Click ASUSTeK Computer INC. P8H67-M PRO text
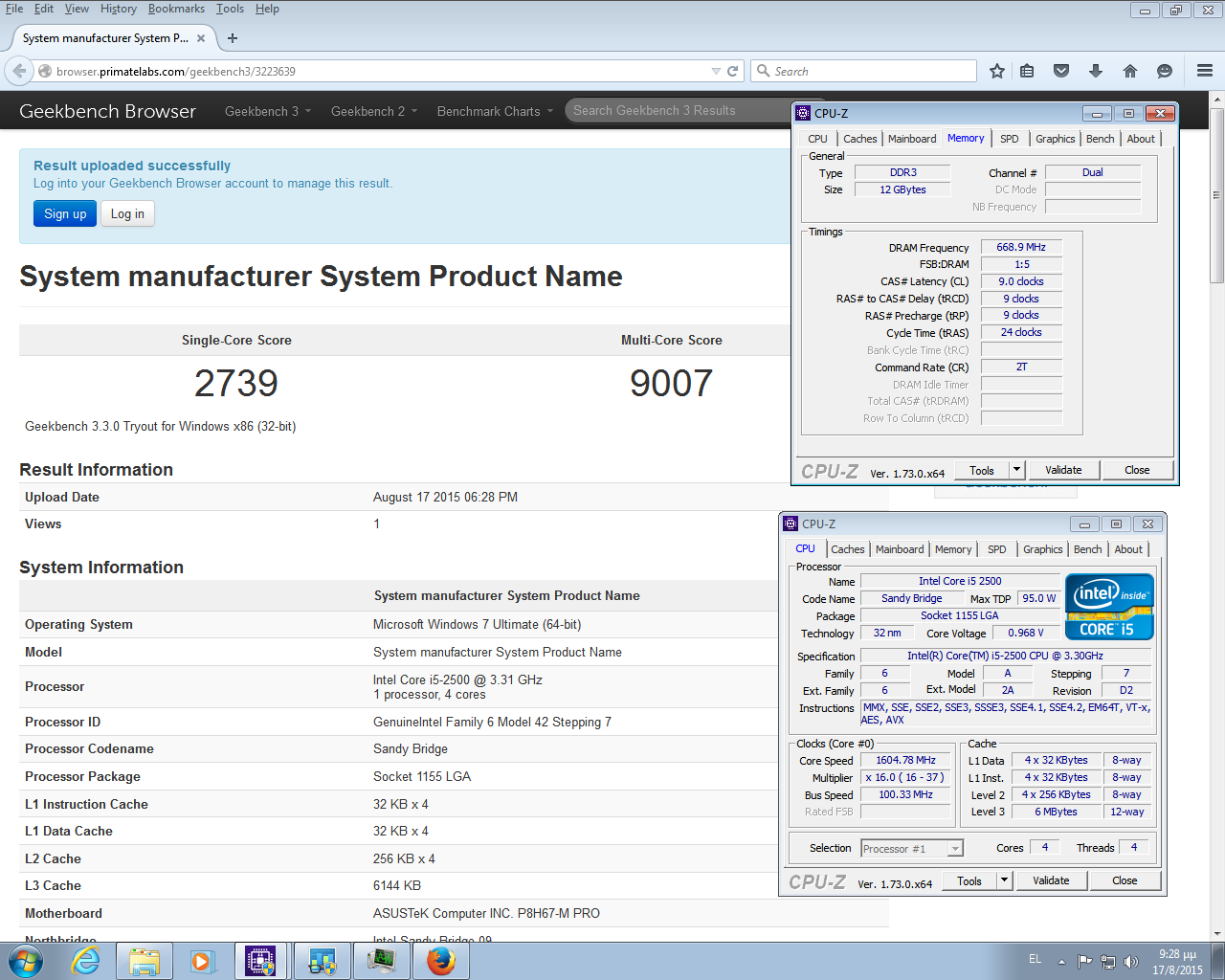The image size is (1225, 980). click(x=486, y=913)
